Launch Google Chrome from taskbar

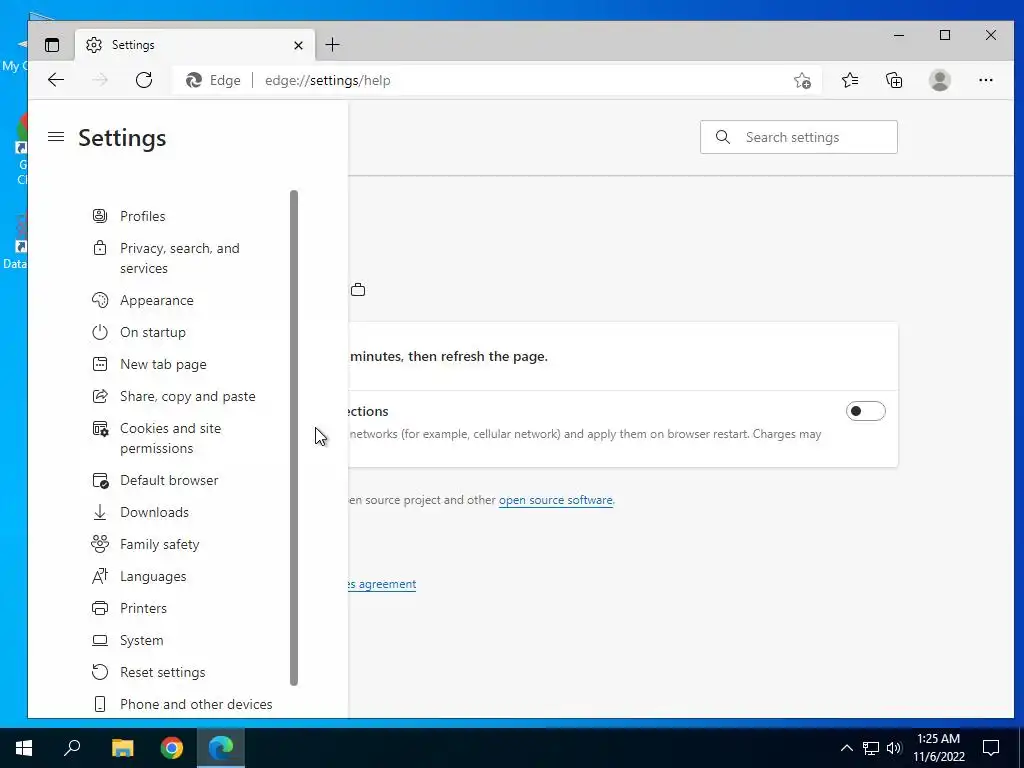pyautogui.click(x=172, y=748)
